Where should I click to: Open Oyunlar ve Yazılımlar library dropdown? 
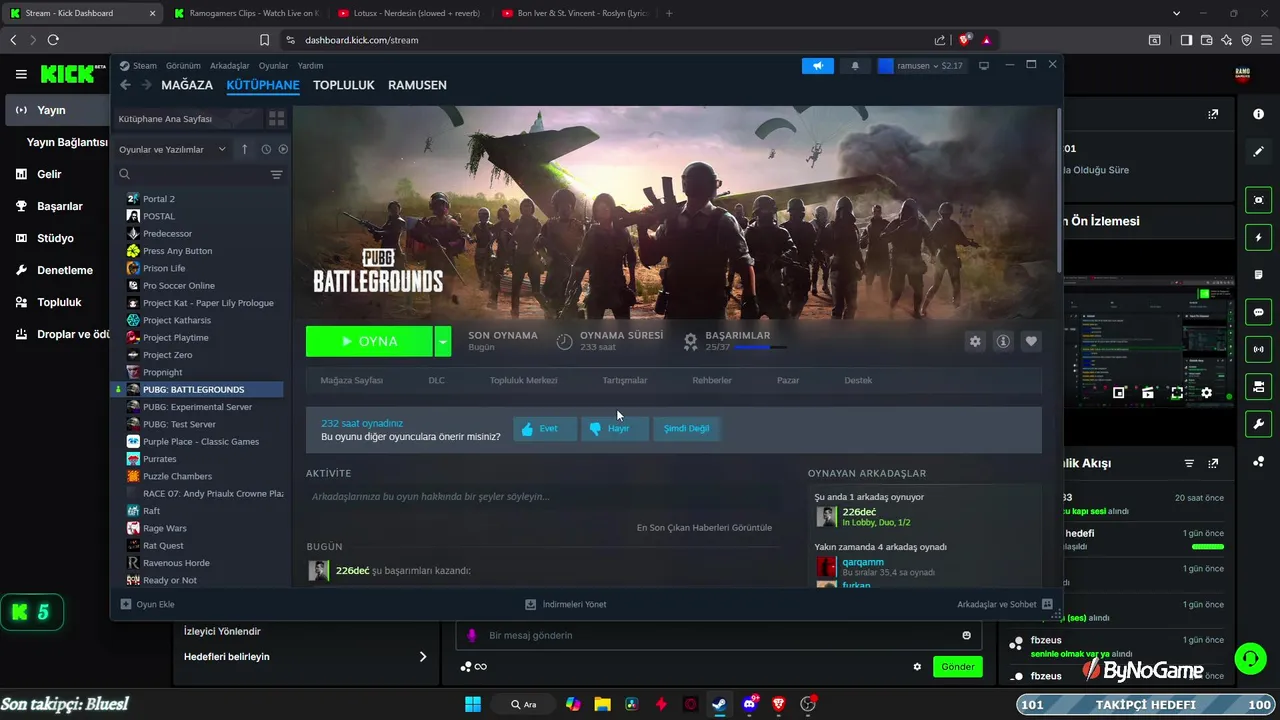pos(174,149)
